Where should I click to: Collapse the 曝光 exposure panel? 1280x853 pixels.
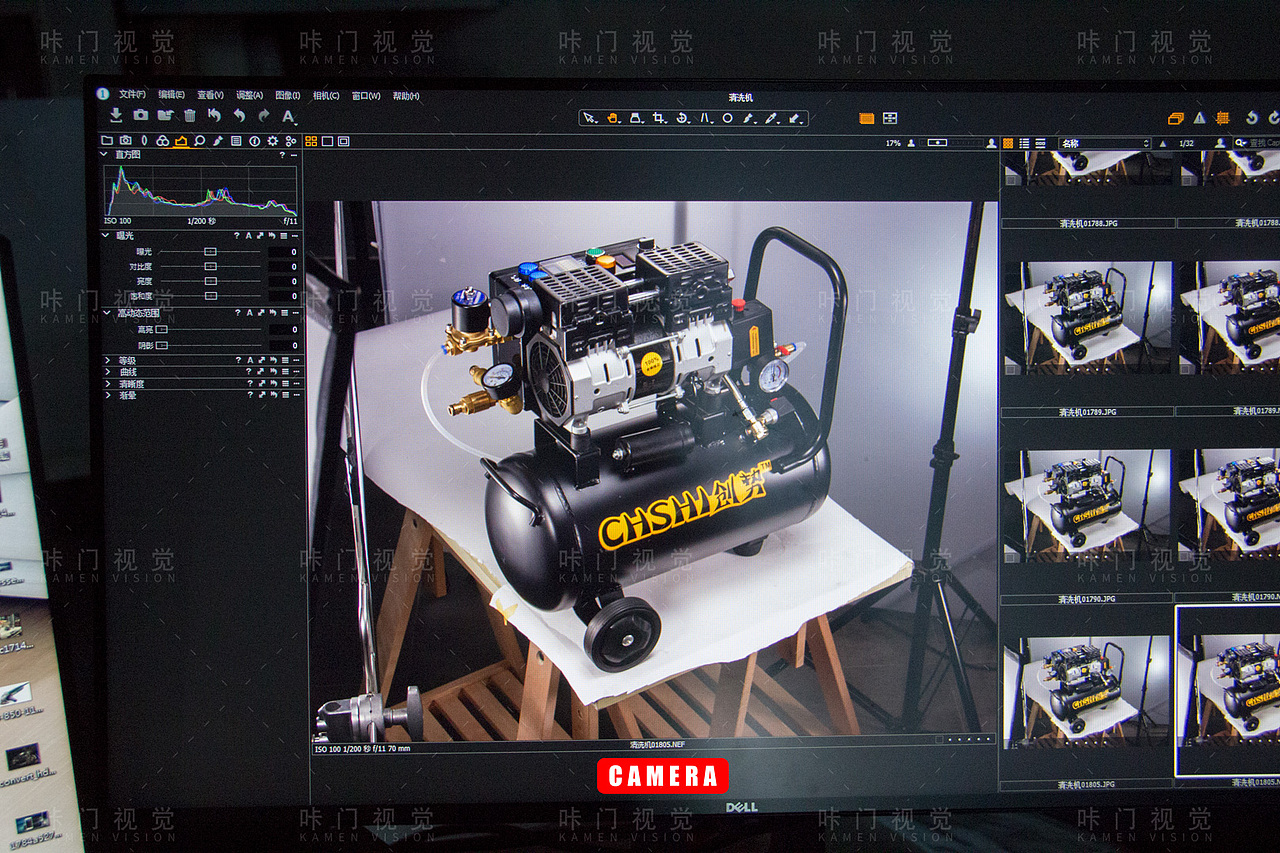click(x=107, y=236)
